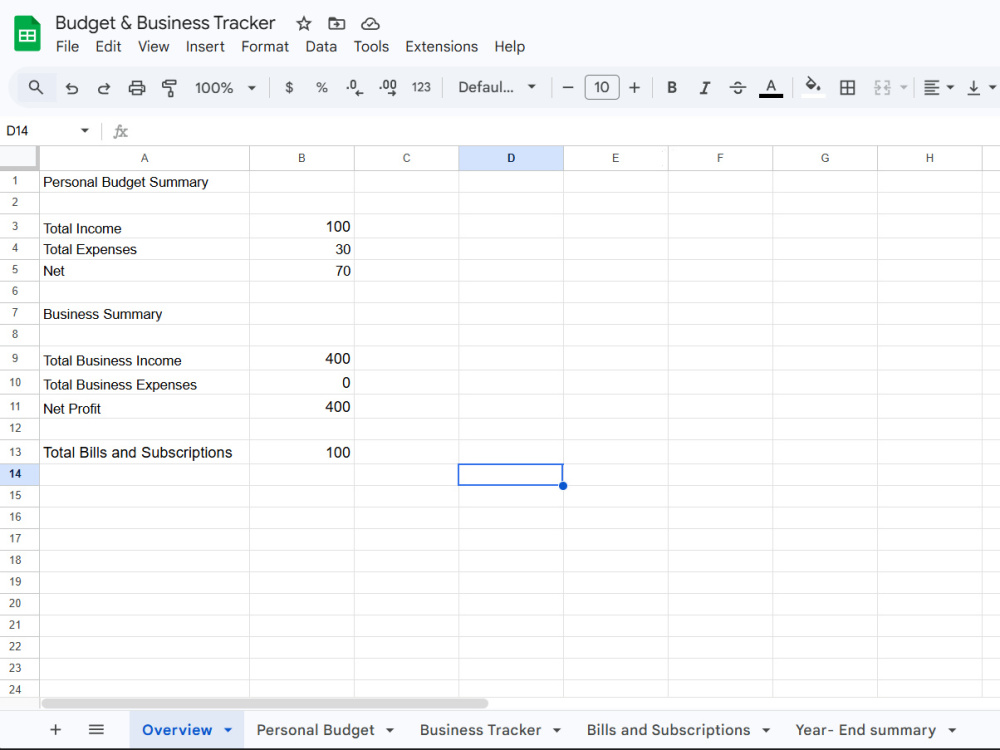Open the borders tool

click(x=847, y=87)
